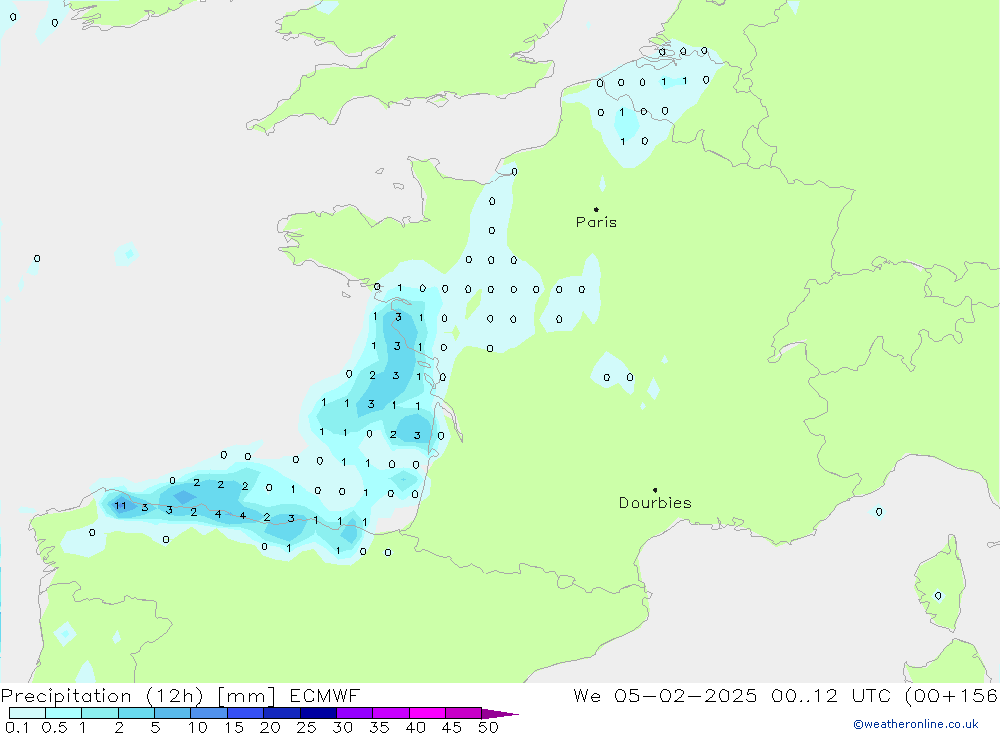The height and width of the screenshot is (733, 1000).
Task: Click the Paris city label
Action: pos(596,222)
